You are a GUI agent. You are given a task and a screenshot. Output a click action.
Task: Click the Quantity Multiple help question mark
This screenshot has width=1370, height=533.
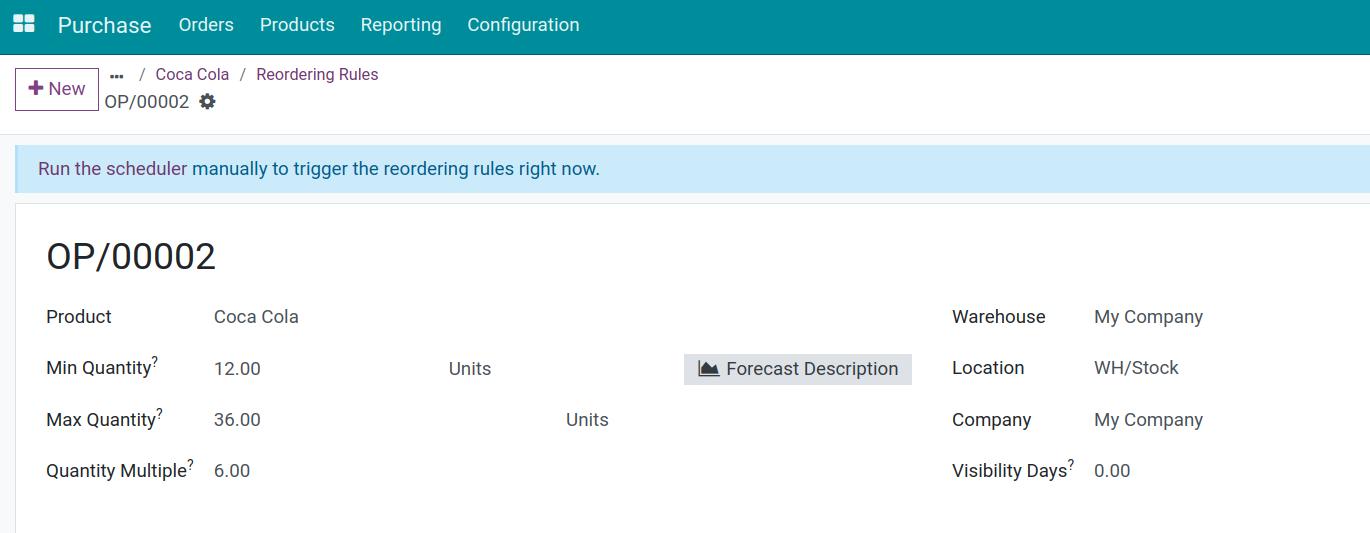tap(191, 464)
